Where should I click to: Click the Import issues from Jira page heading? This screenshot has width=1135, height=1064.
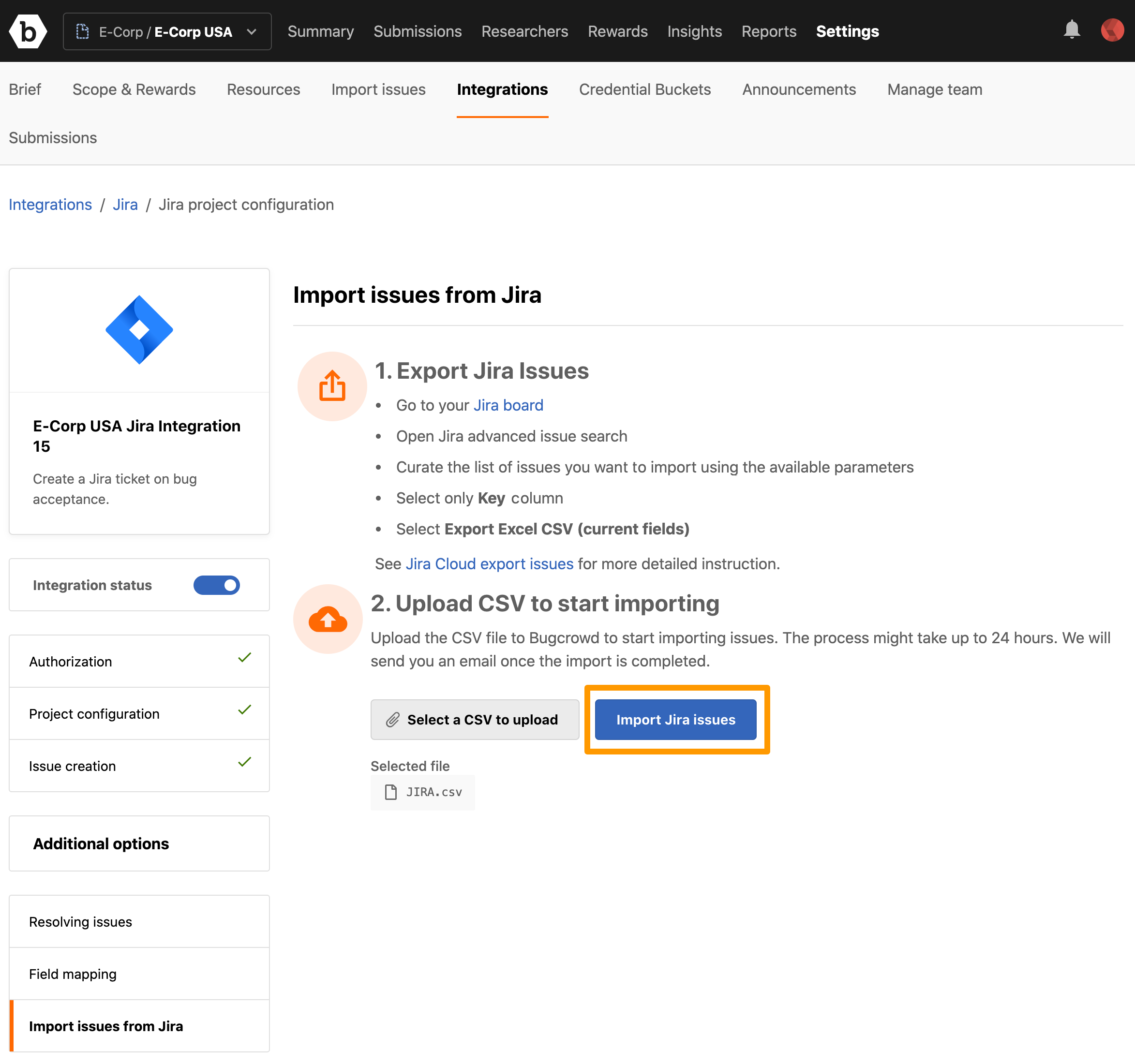coord(418,295)
